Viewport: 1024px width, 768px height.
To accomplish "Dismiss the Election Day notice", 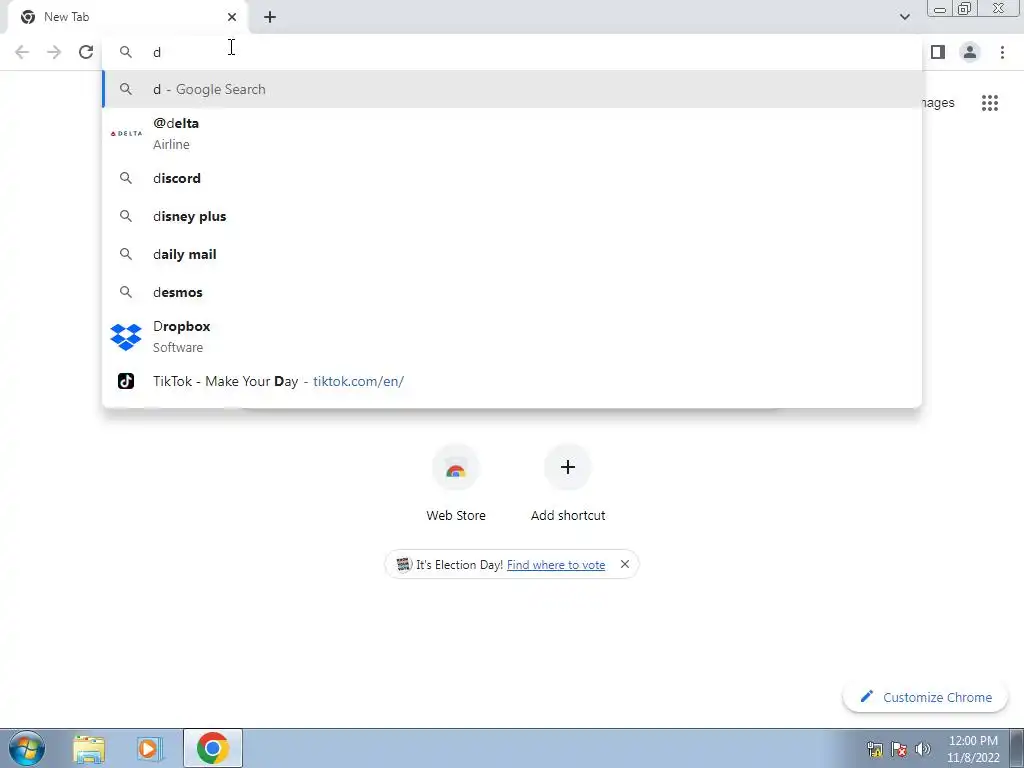I will click(625, 564).
